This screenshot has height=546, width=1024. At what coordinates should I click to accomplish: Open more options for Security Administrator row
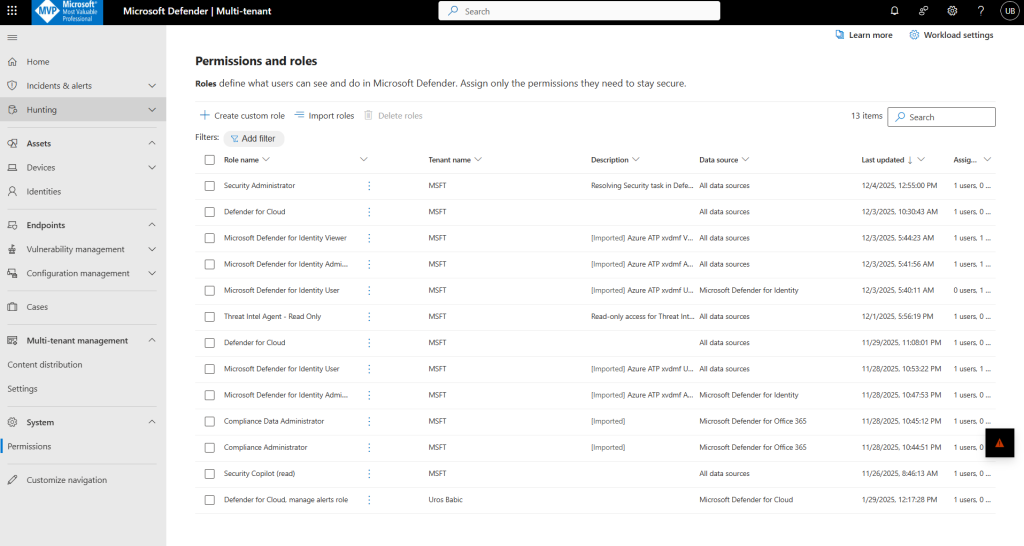point(369,186)
